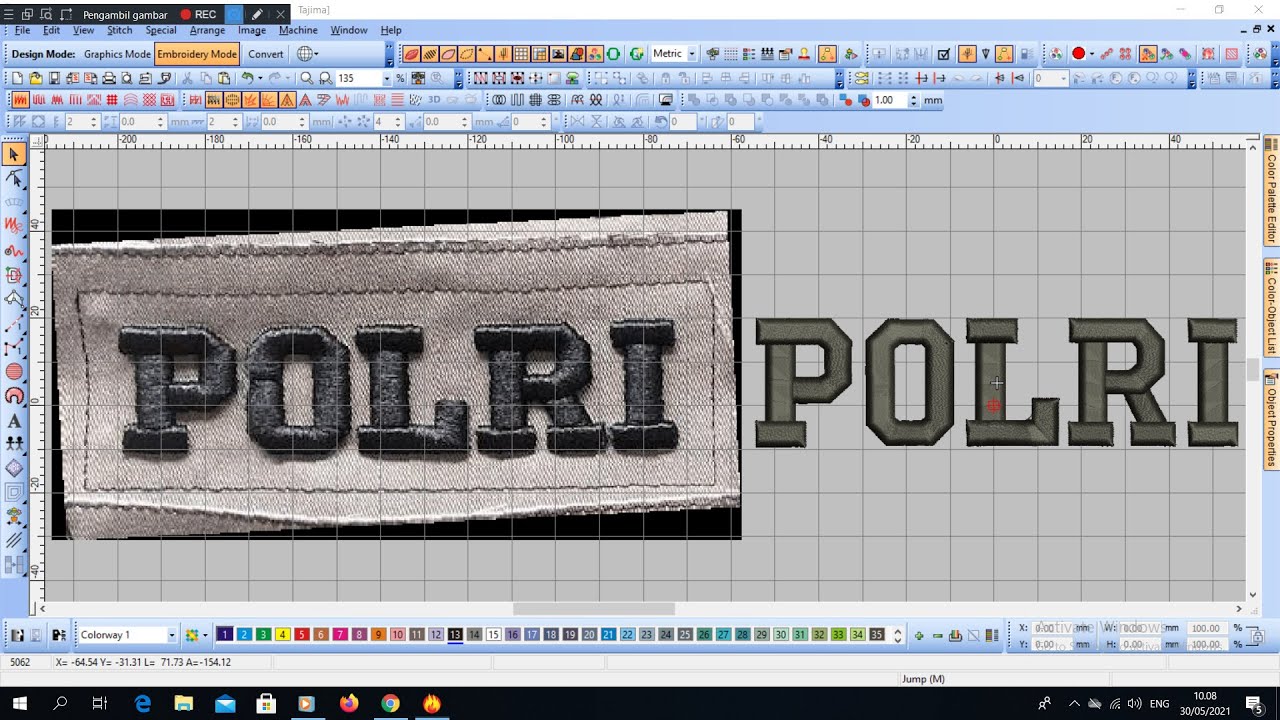The image size is (1280, 720).
Task: Expand the color palette scroll stepper
Action: (897, 635)
